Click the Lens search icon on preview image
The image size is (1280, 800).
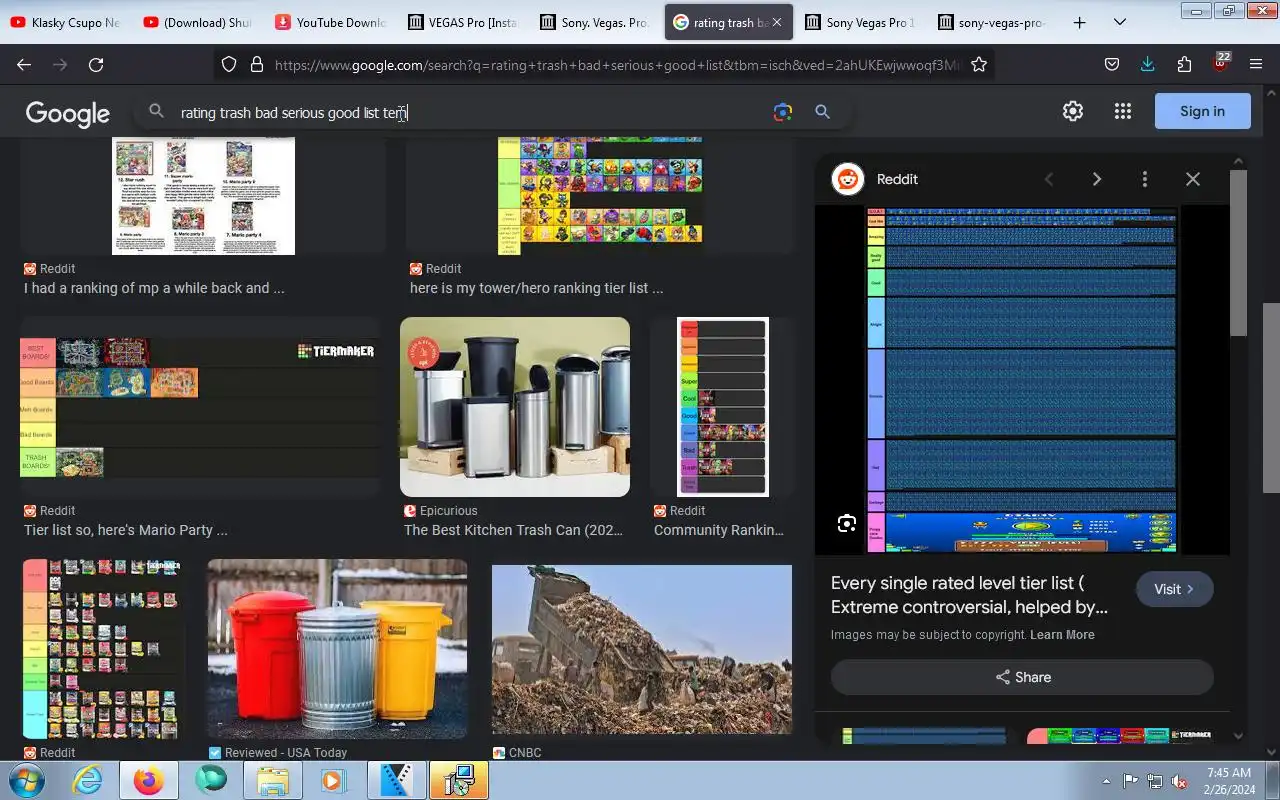click(x=847, y=523)
